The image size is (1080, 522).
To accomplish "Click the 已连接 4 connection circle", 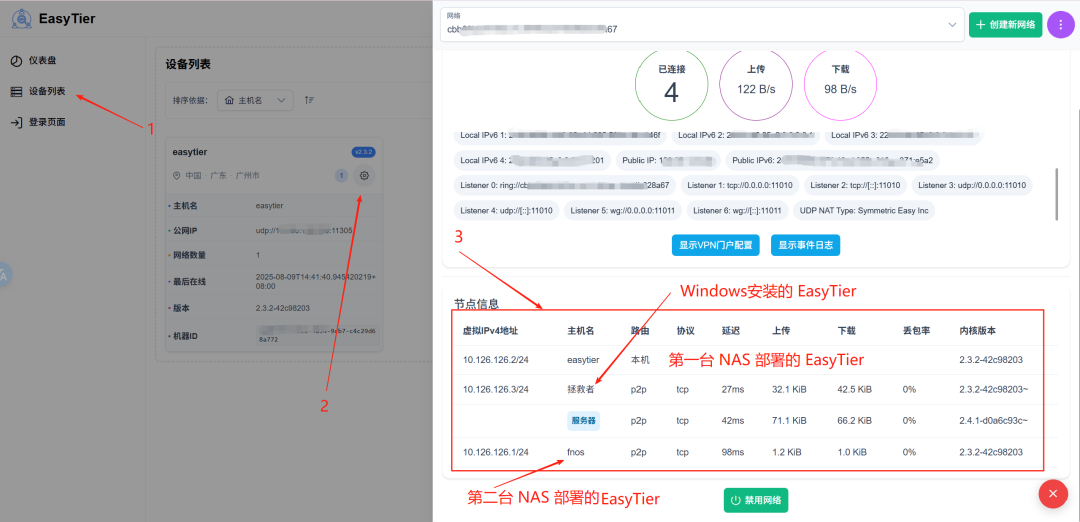I will click(672, 85).
